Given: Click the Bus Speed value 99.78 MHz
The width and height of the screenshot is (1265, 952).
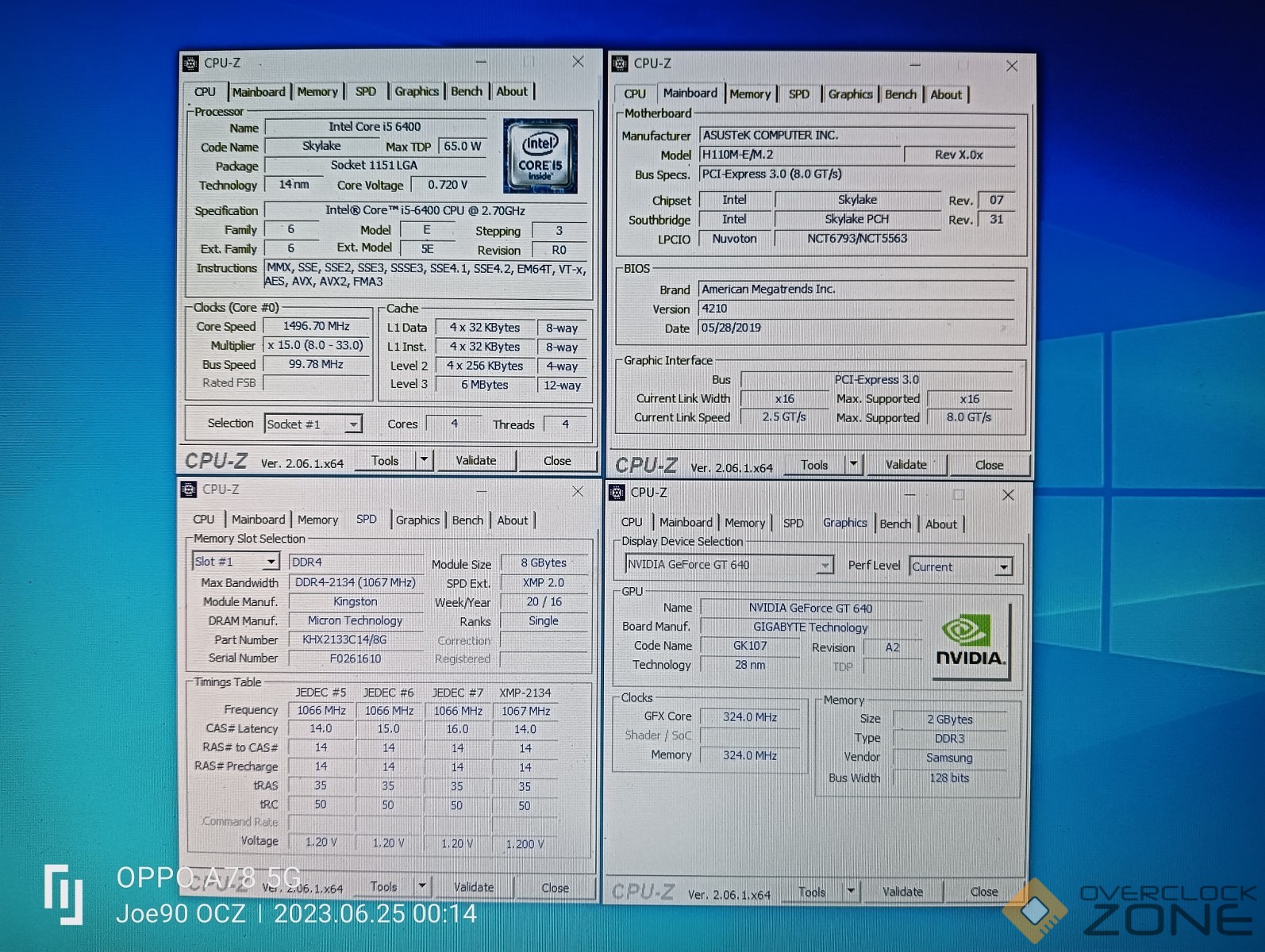Looking at the screenshot, I should (x=317, y=365).
